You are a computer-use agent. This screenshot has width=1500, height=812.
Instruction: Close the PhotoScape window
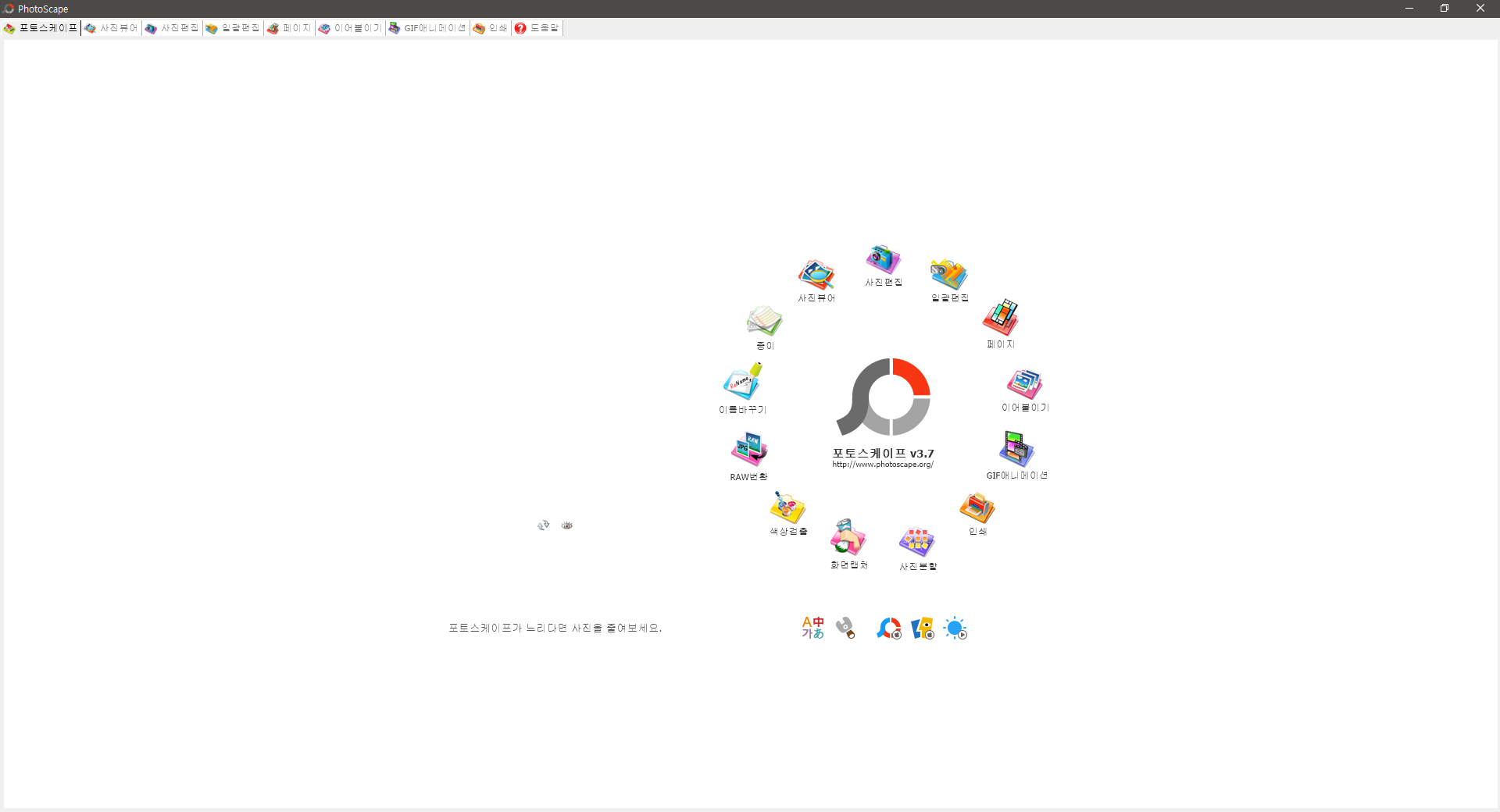tap(1480, 9)
